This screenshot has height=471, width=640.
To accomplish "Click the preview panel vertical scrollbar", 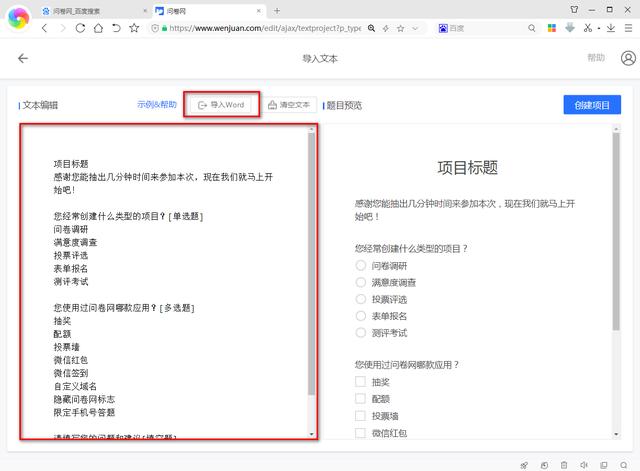I will coord(616,231).
